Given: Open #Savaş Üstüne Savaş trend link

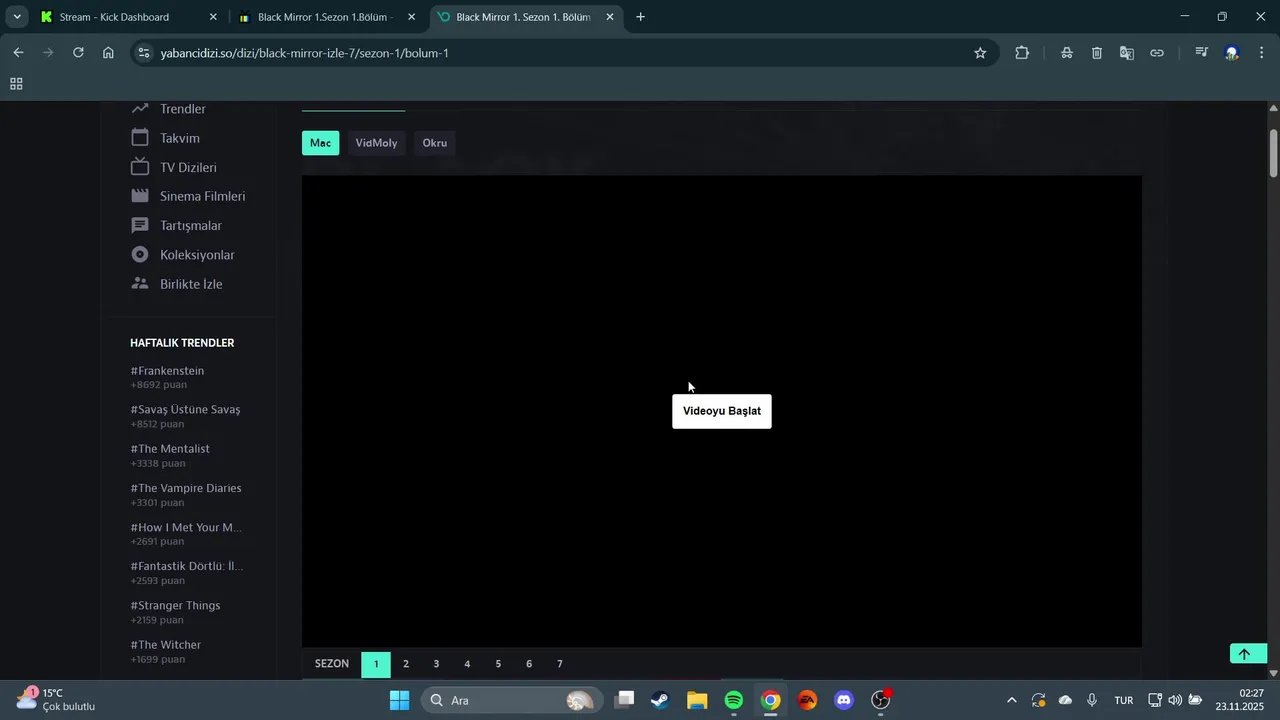Looking at the screenshot, I should coord(185,410).
